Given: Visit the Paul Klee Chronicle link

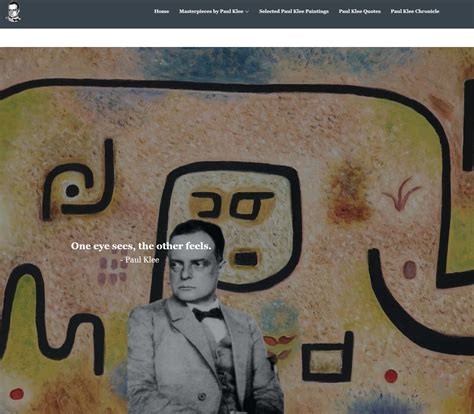Looking at the screenshot, I should click(x=415, y=11).
